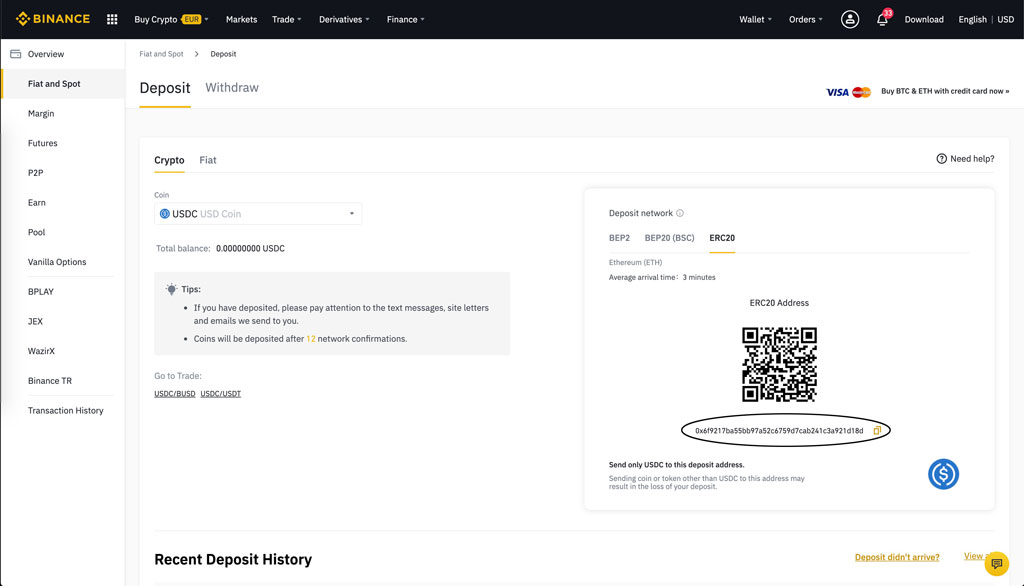Image resolution: width=1024 pixels, height=586 pixels.
Task: Switch to the Withdraw tab
Action: [232, 88]
